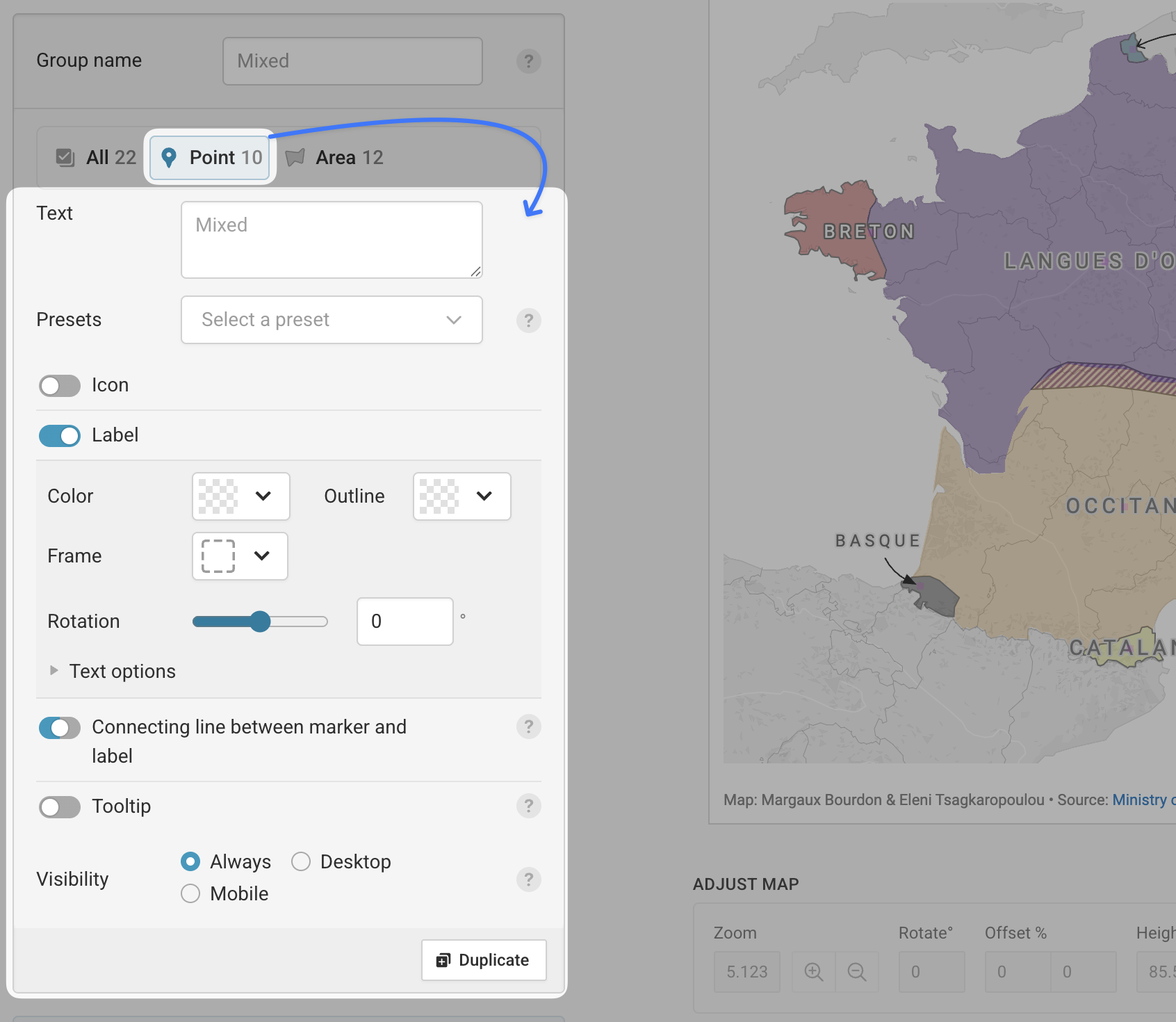
Task: Switch to the Area 12 tab
Action: point(334,158)
